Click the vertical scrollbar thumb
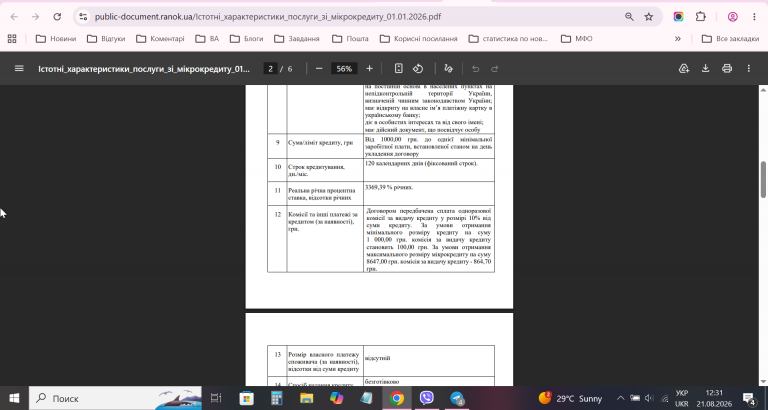768x410 pixels. [x=763, y=179]
